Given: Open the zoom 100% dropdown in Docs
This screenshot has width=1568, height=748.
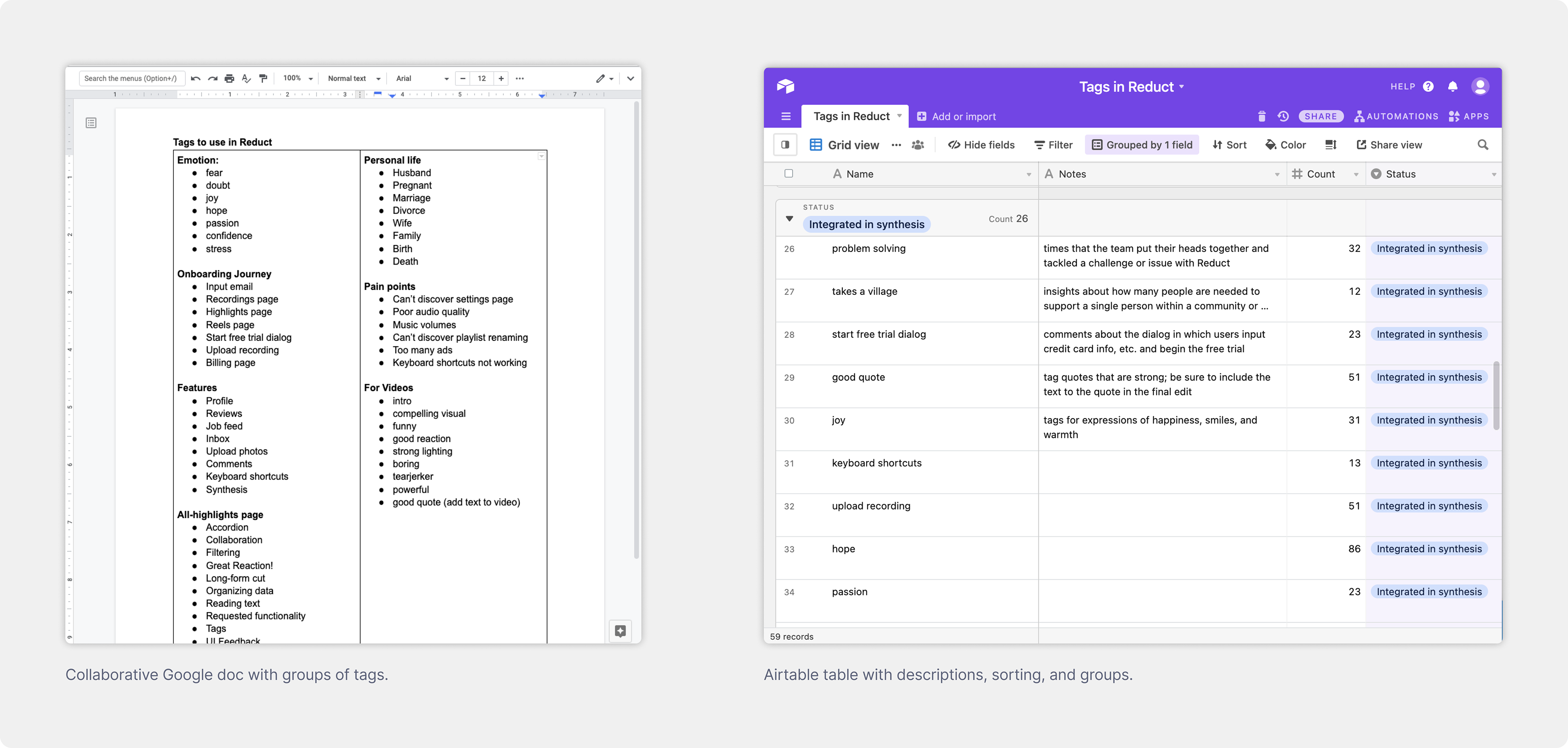Looking at the screenshot, I should [298, 78].
